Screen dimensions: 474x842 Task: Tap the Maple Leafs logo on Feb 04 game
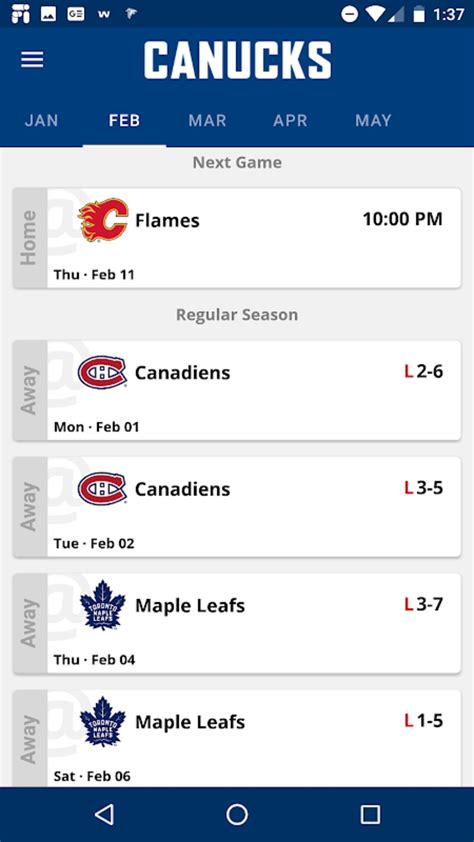(103, 605)
